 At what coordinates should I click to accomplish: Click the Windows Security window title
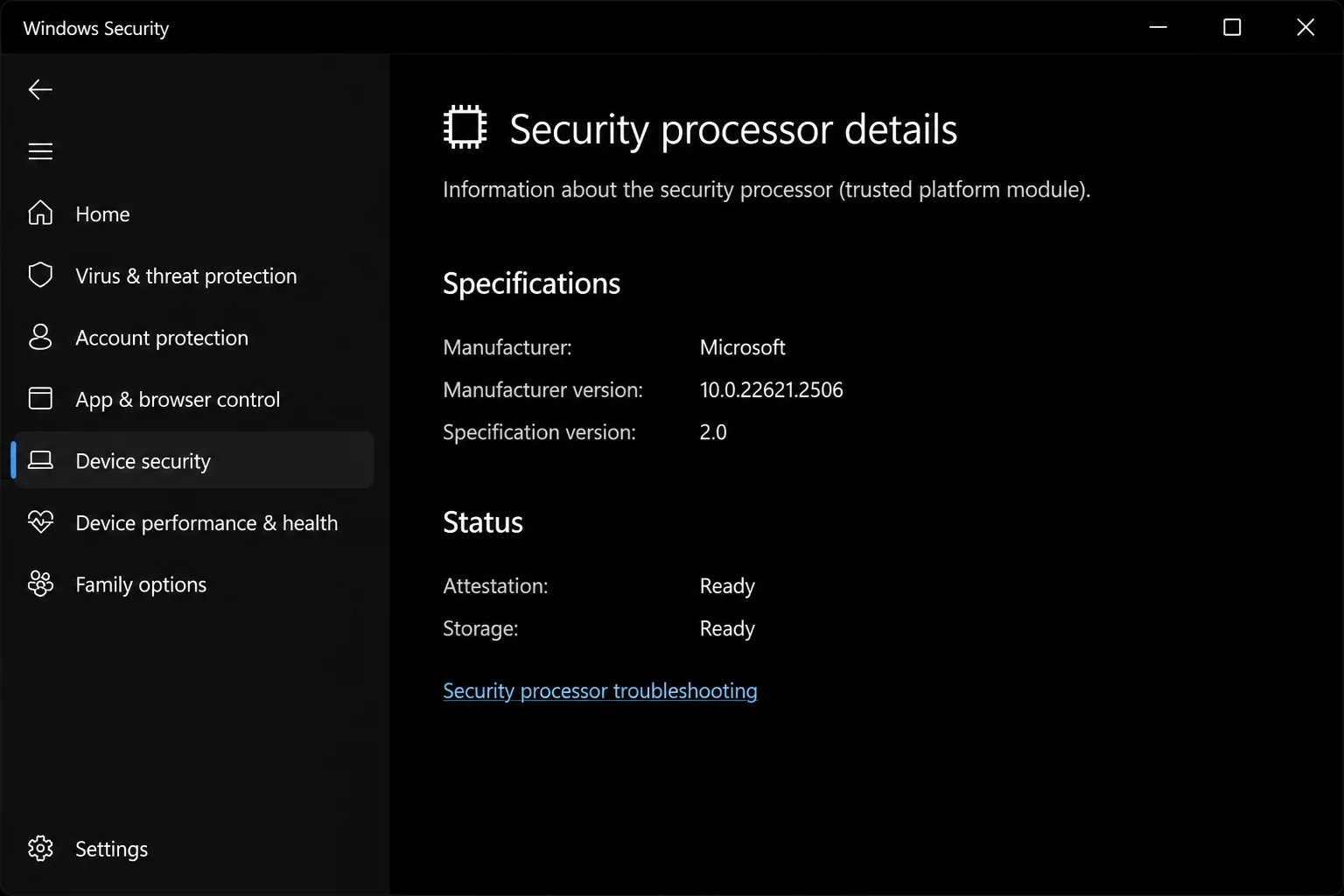[96, 28]
